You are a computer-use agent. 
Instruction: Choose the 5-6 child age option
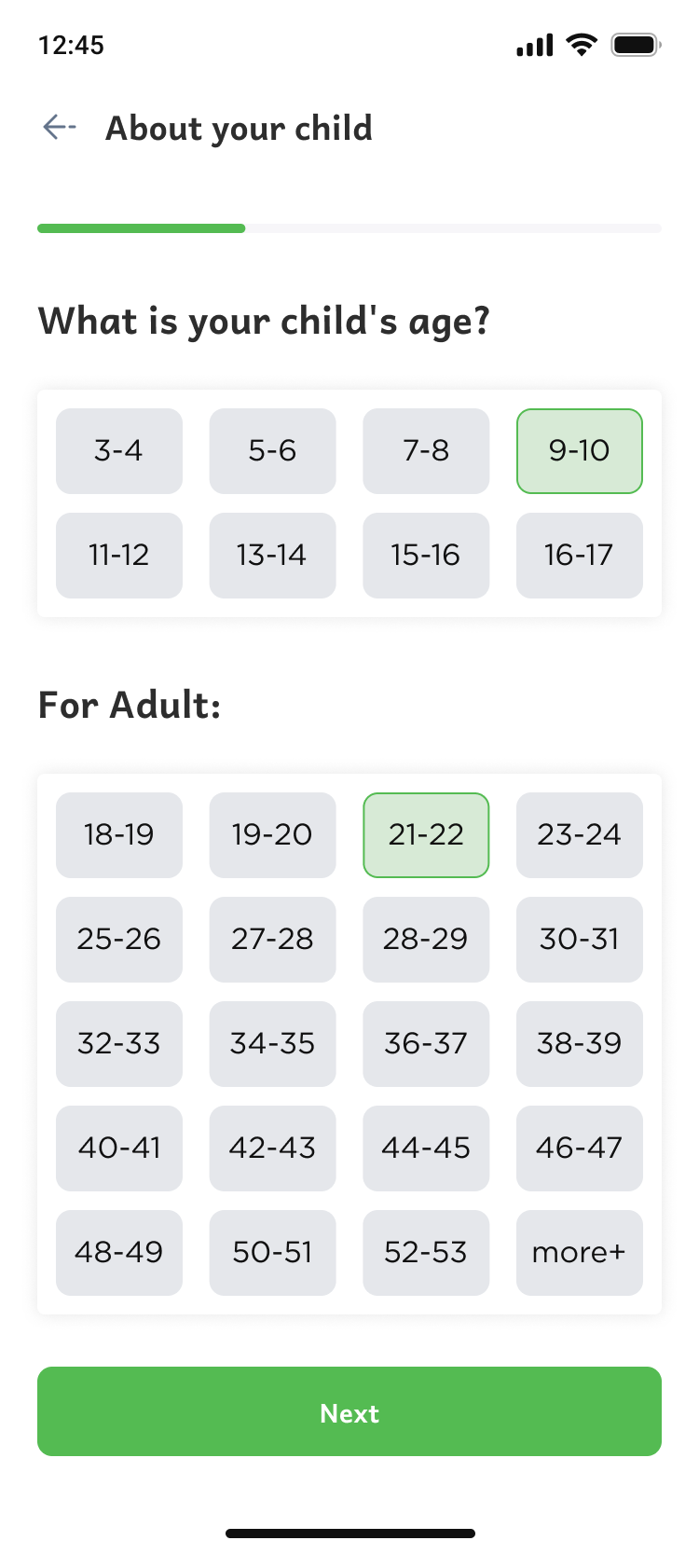pyautogui.click(x=272, y=451)
